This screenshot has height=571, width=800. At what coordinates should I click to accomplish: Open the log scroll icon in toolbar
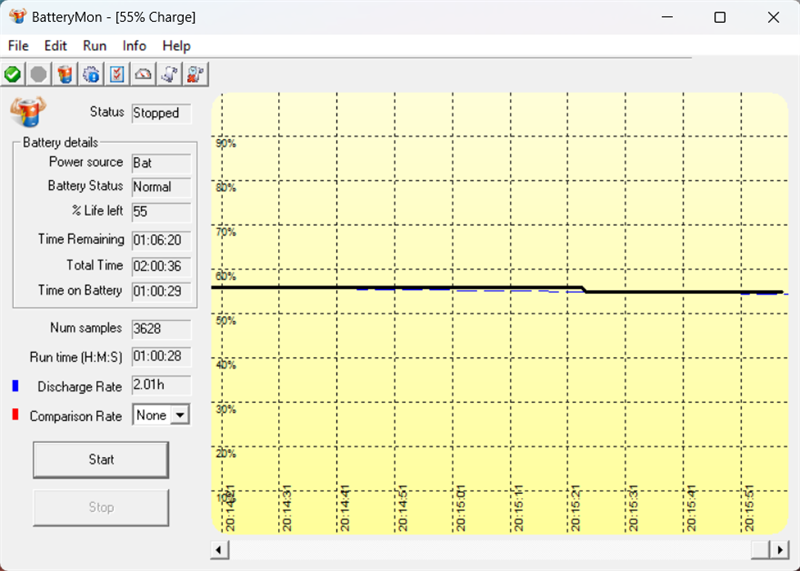(x=170, y=74)
